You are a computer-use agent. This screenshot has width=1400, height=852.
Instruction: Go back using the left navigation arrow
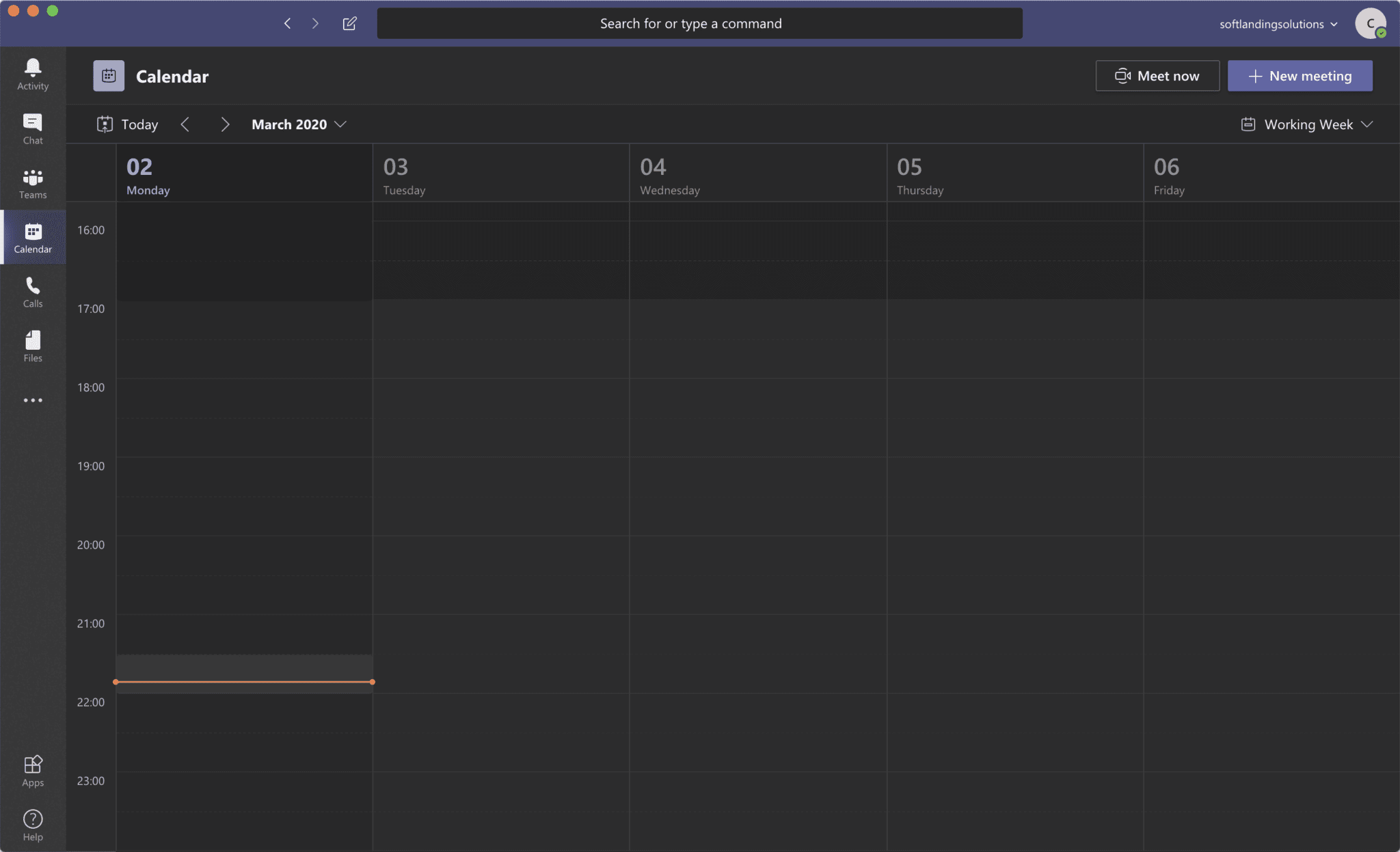pos(287,23)
